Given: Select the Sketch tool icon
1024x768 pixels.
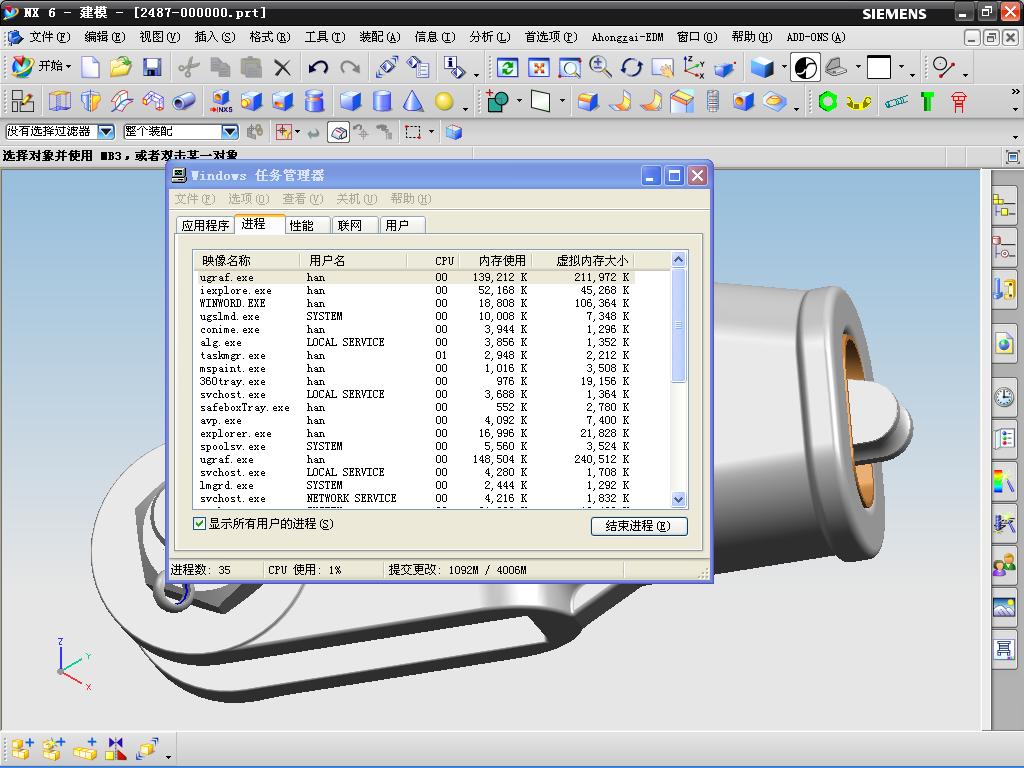Looking at the screenshot, I should pyautogui.click(x=22, y=101).
